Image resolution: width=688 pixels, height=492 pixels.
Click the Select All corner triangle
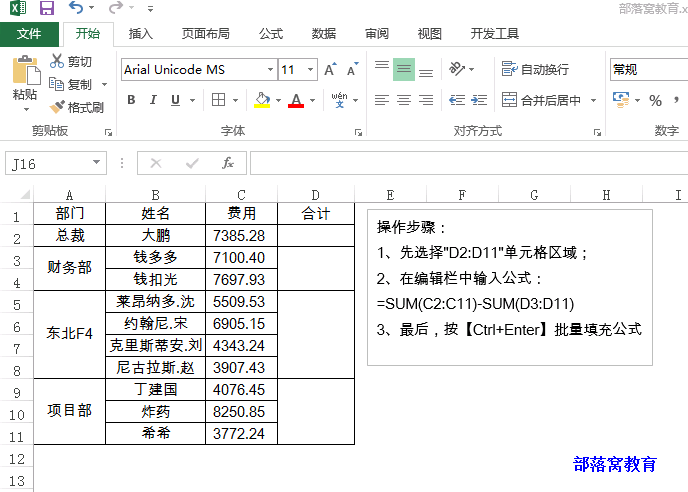[x=25, y=194]
